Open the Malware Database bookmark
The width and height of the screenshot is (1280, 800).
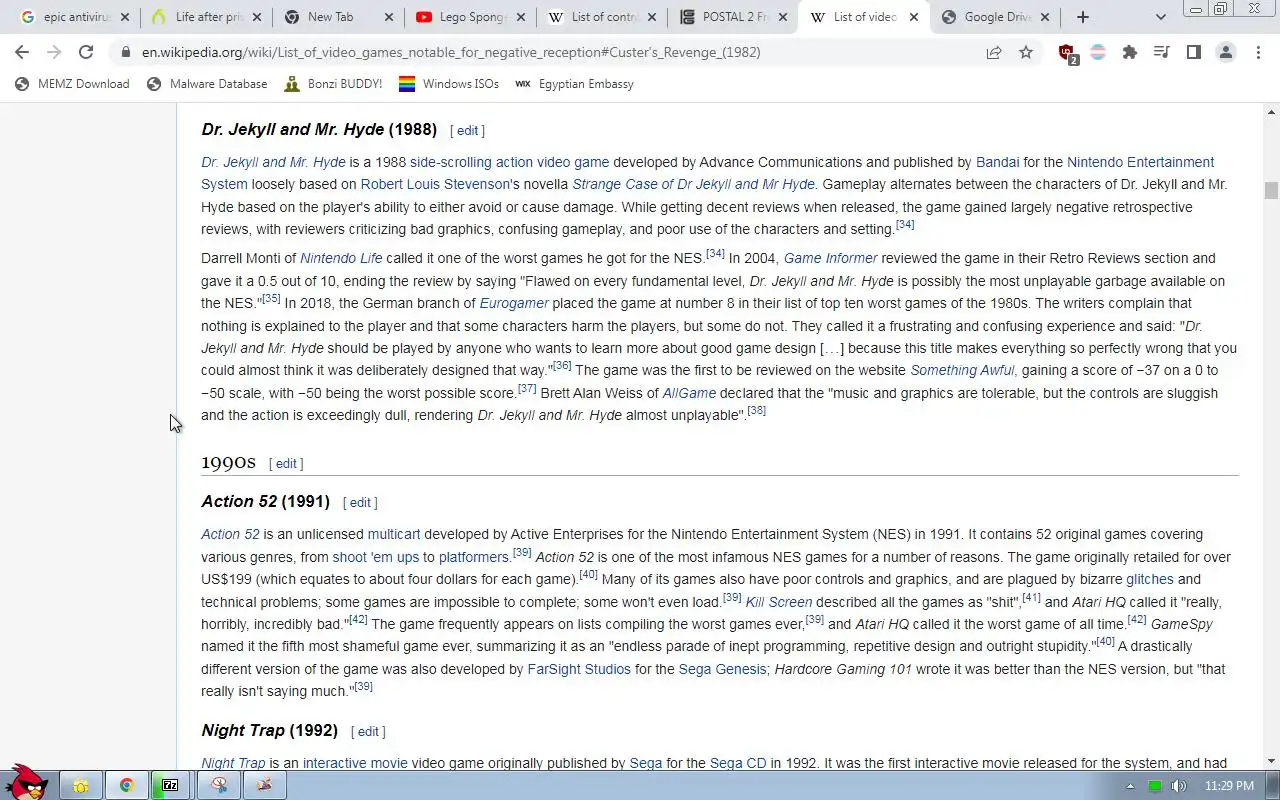pyautogui.click(x=207, y=84)
